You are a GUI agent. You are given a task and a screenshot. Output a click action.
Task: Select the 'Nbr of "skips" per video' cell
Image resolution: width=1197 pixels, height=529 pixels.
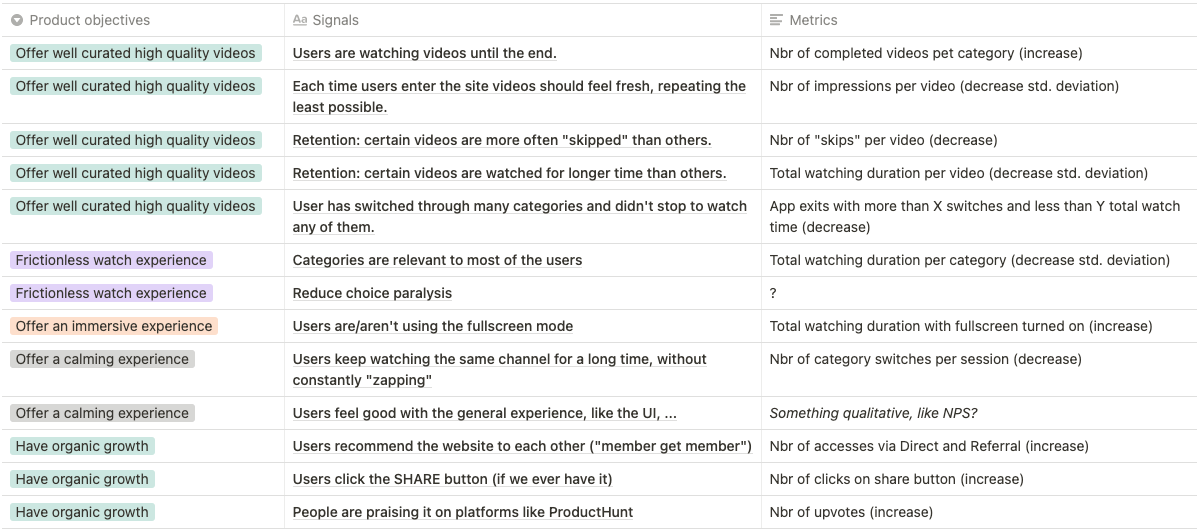pos(883,140)
